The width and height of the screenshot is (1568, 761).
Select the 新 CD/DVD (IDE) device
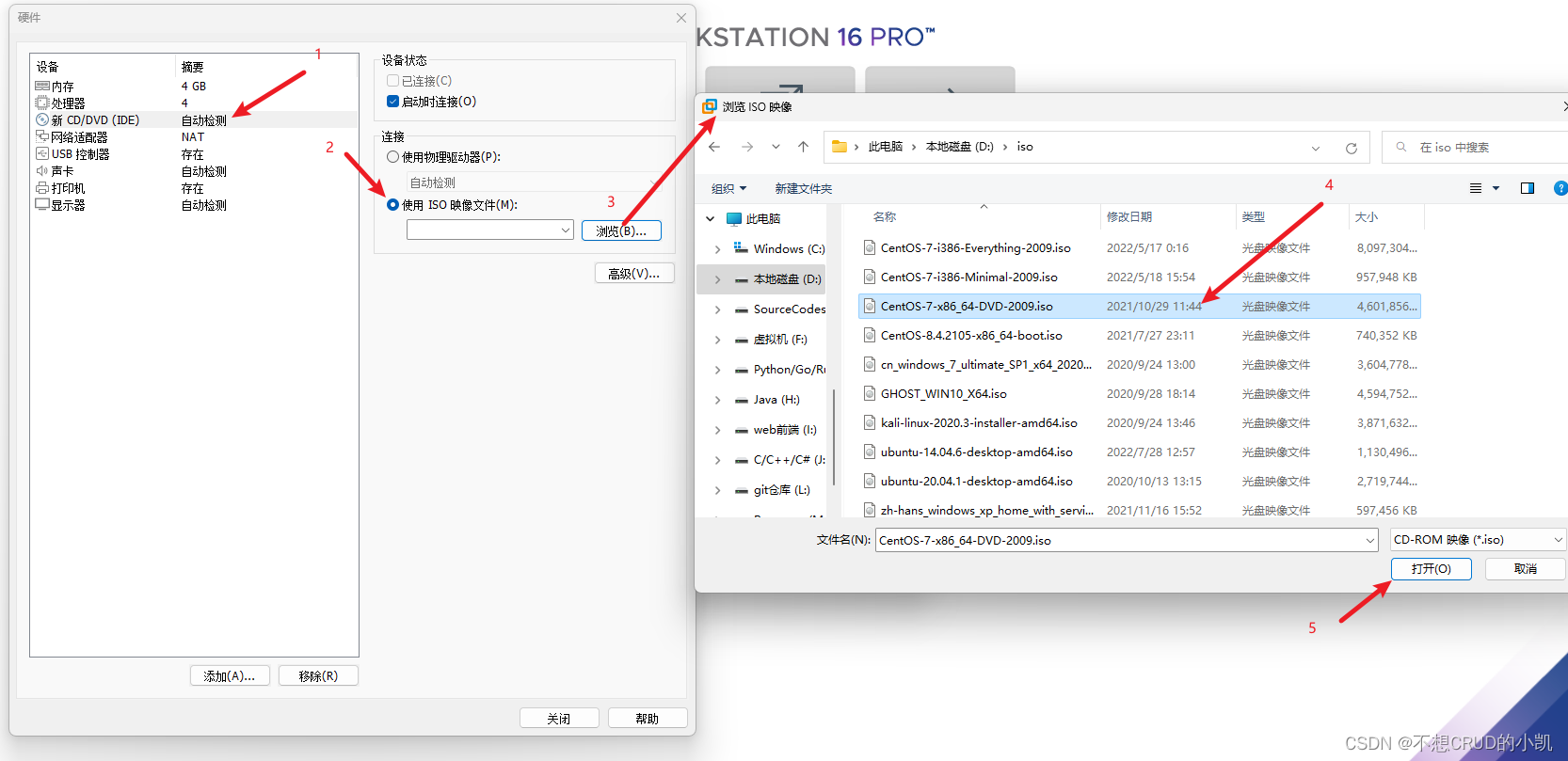(194, 120)
